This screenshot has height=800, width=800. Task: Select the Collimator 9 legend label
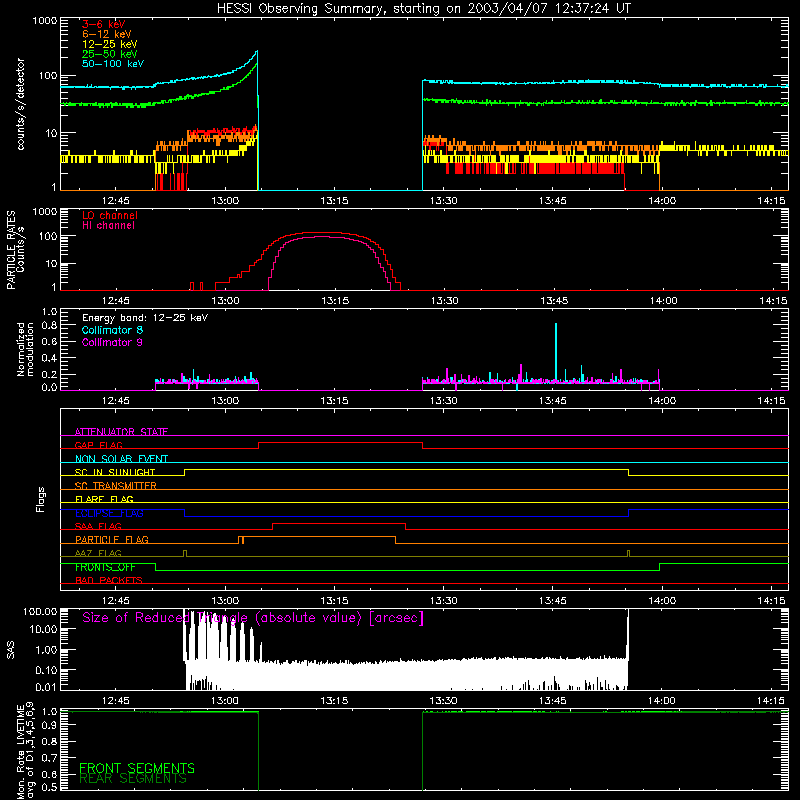coord(112,342)
